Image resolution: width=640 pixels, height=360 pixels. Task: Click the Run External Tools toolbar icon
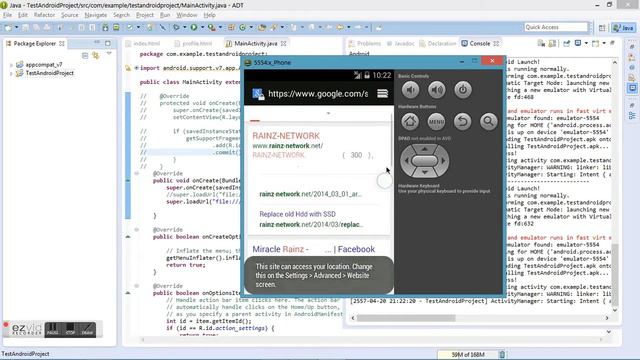211,27
